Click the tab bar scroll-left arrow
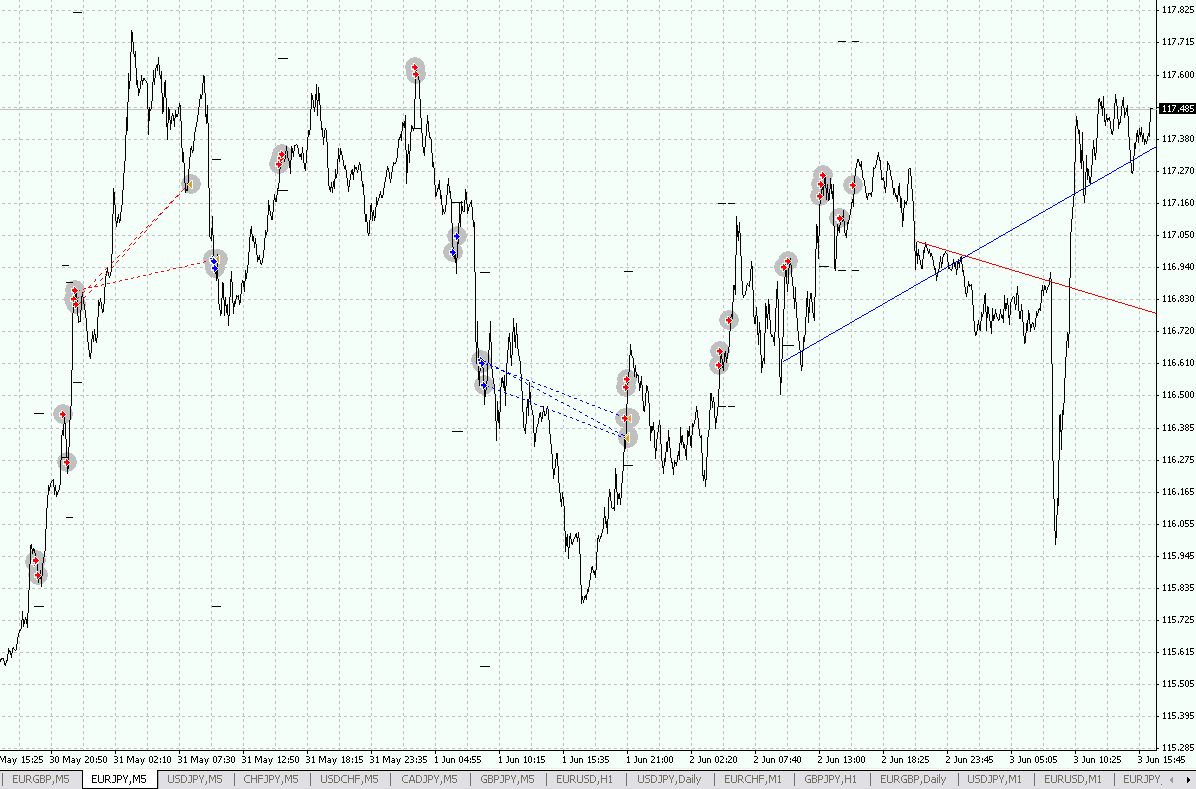This screenshot has width=1196, height=789. pyautogui.click(x=1172, y=779)
